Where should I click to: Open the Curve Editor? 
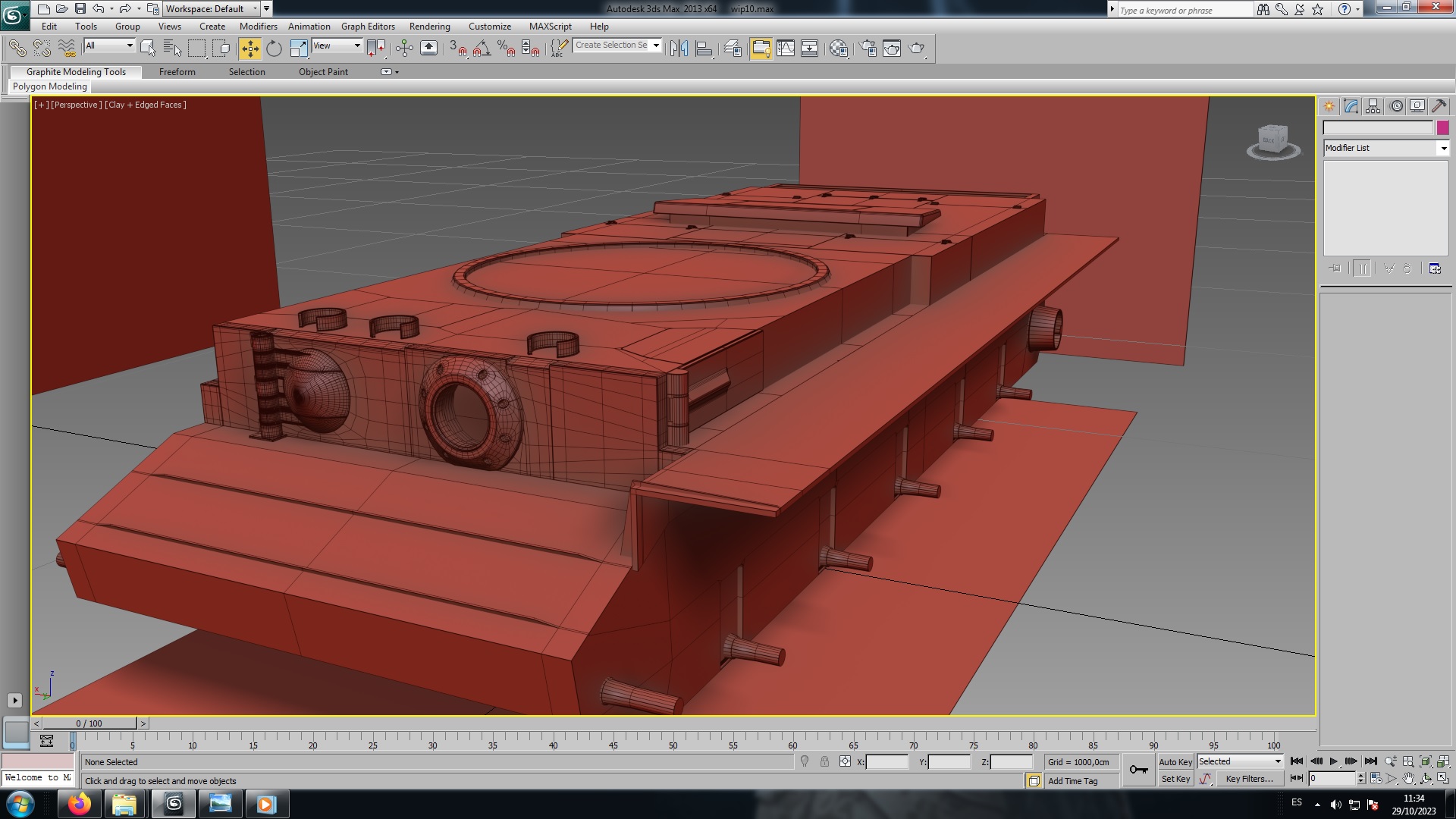pos(786,49)
